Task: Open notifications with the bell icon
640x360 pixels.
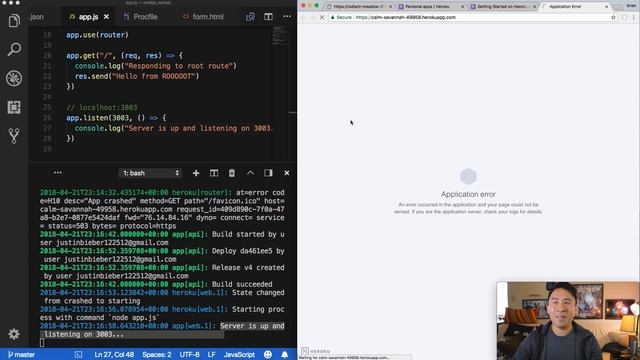Action: pyautogui.click(x=284, y=355)
